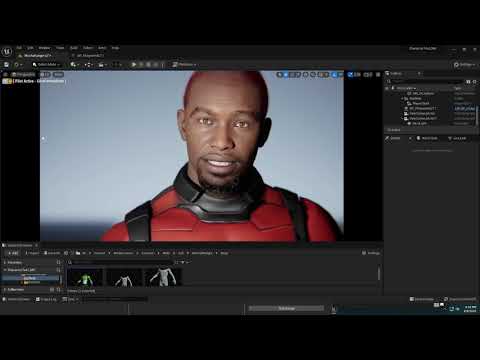Click the Outliner filter icon next to the search box
480x360 pixels.
(x=468, y=81)
